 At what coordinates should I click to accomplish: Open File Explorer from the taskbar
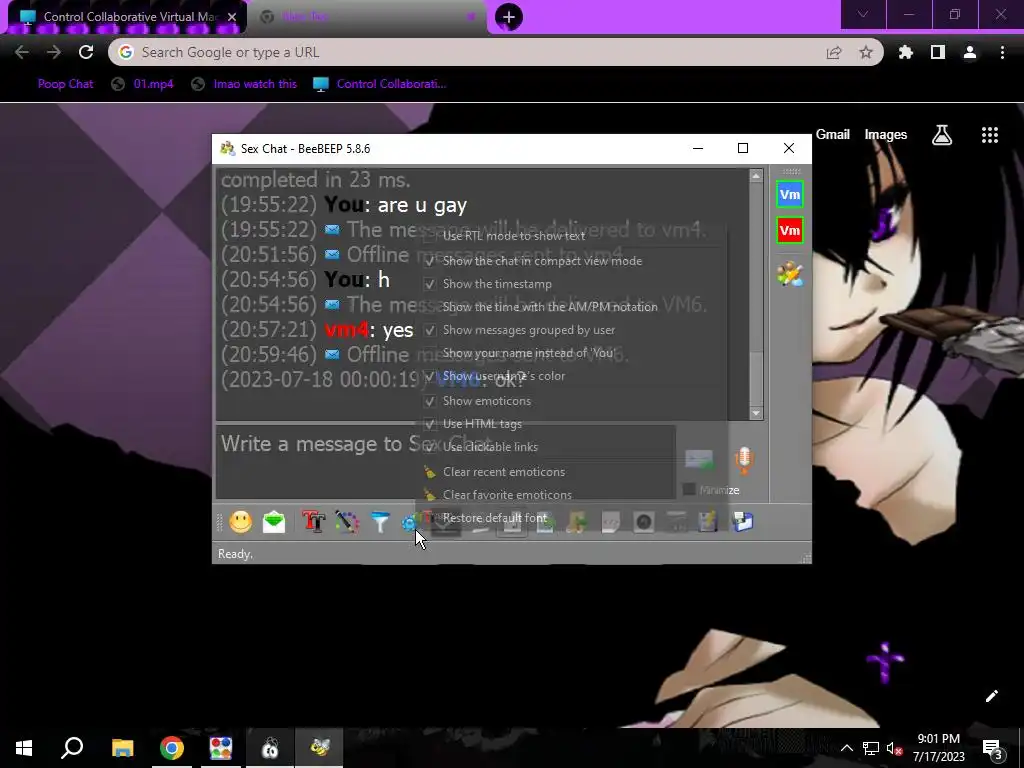122,748
